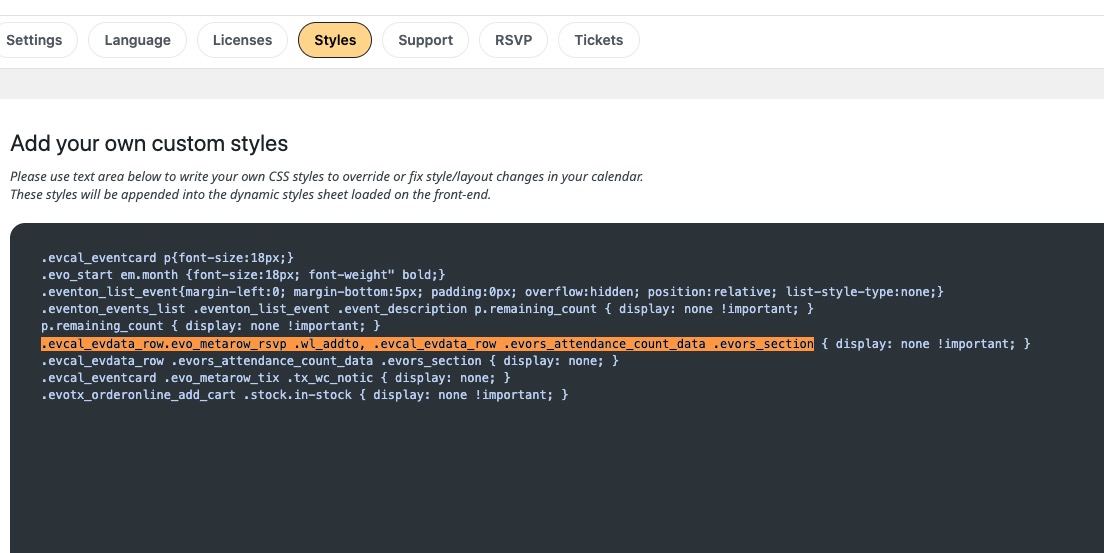The image size is (1104, 553).
Task: Click the line starting 'p.remaining_count { display'
Action: [211, 325]
